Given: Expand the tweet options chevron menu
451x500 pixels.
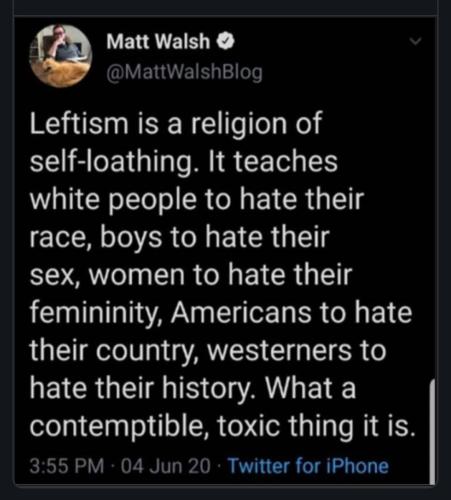Looking at the screenshot, I should [416, 41].
